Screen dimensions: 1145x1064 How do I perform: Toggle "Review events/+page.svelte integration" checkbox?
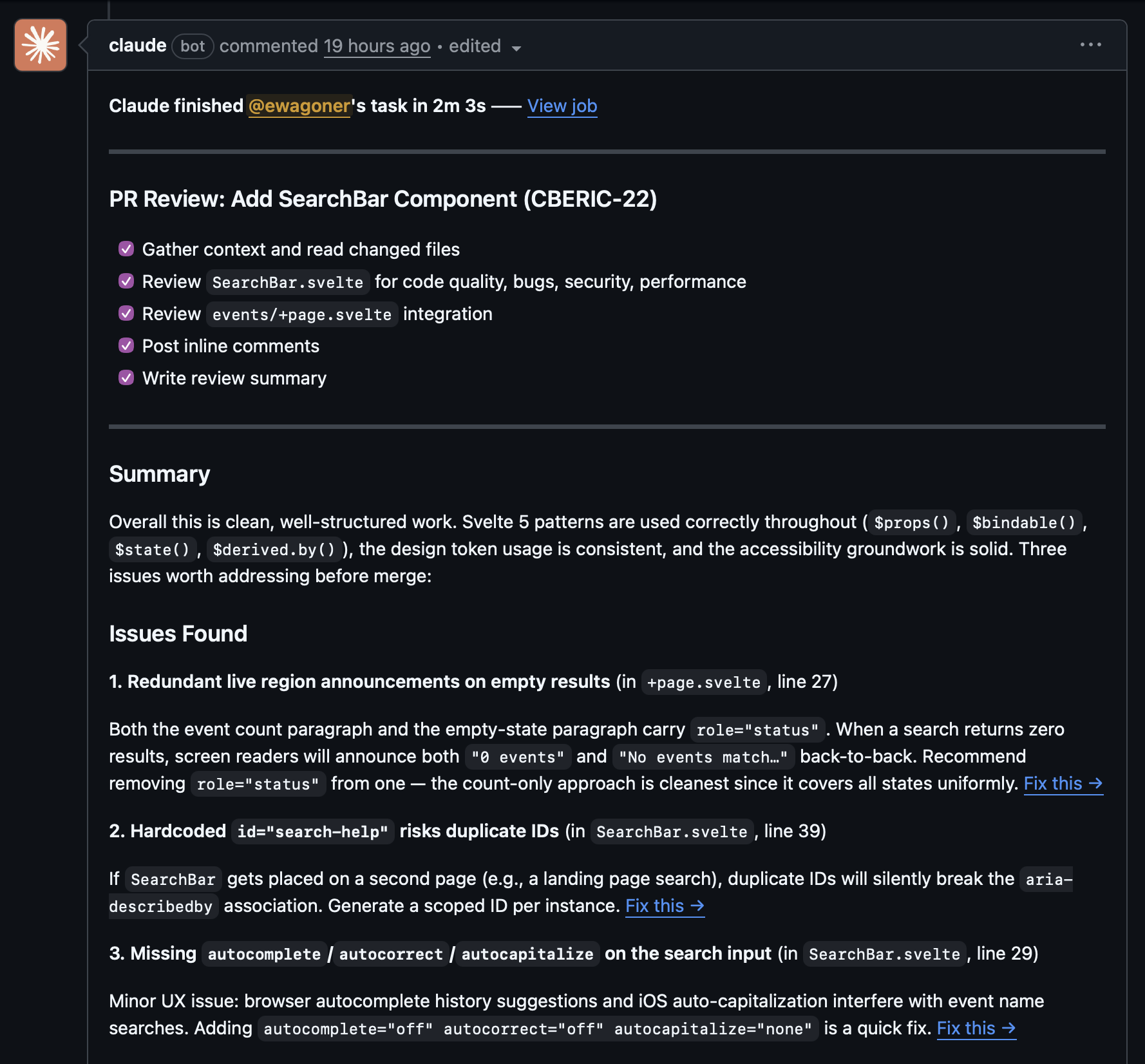pos(126,313)
